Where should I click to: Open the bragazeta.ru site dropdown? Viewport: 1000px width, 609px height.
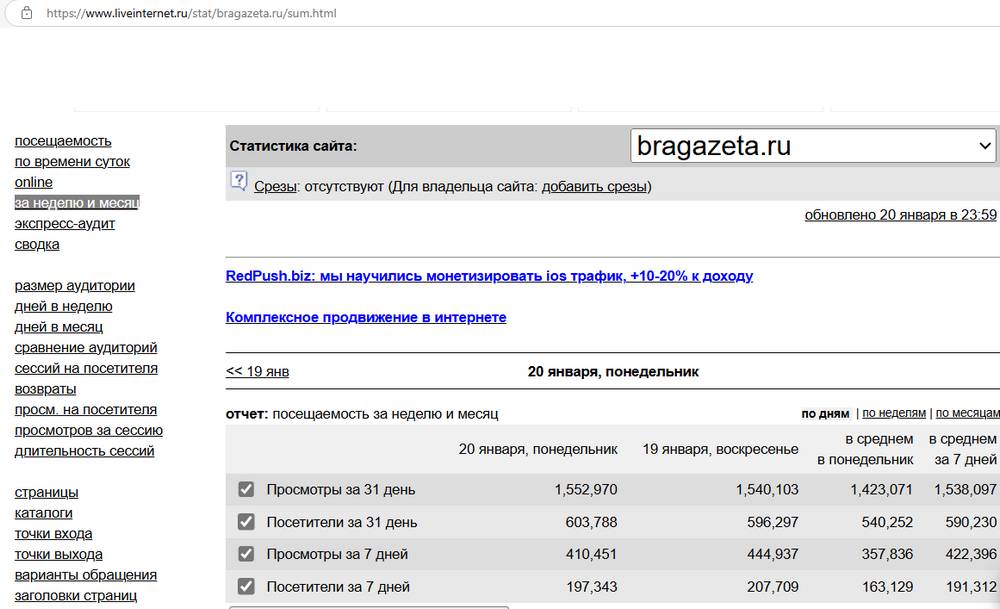tap(813, 146)
